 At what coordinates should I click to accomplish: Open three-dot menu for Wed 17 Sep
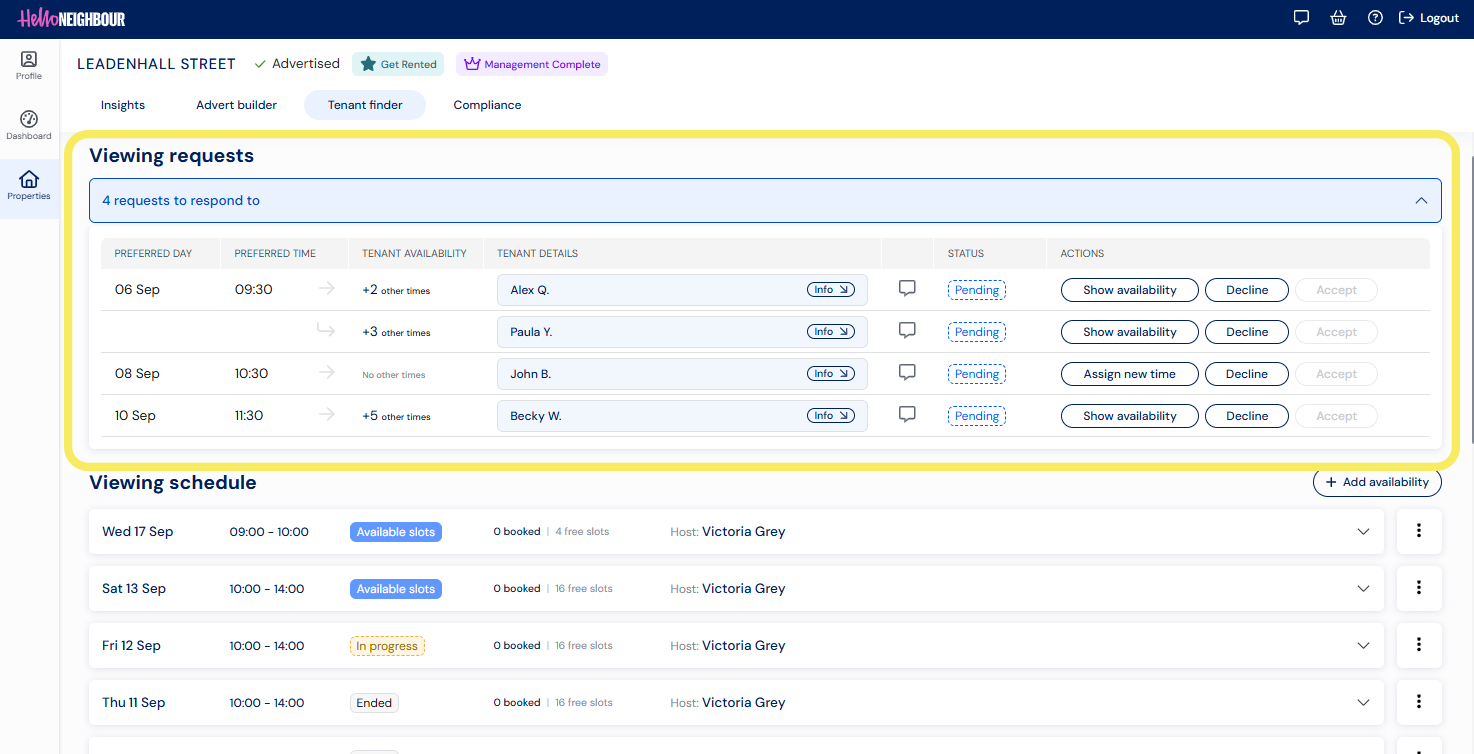coord(1419,531)
